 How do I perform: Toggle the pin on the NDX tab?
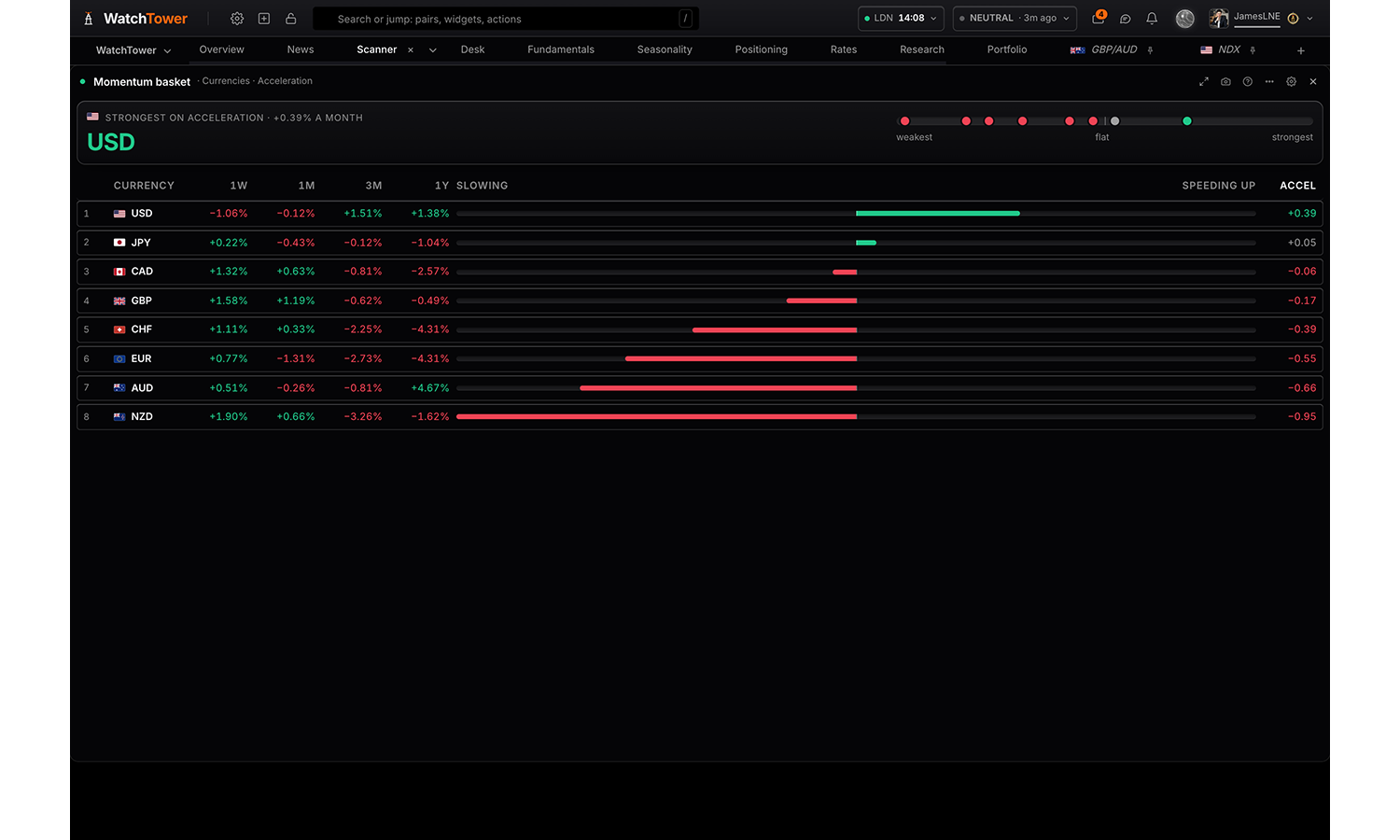point(1253,50)
